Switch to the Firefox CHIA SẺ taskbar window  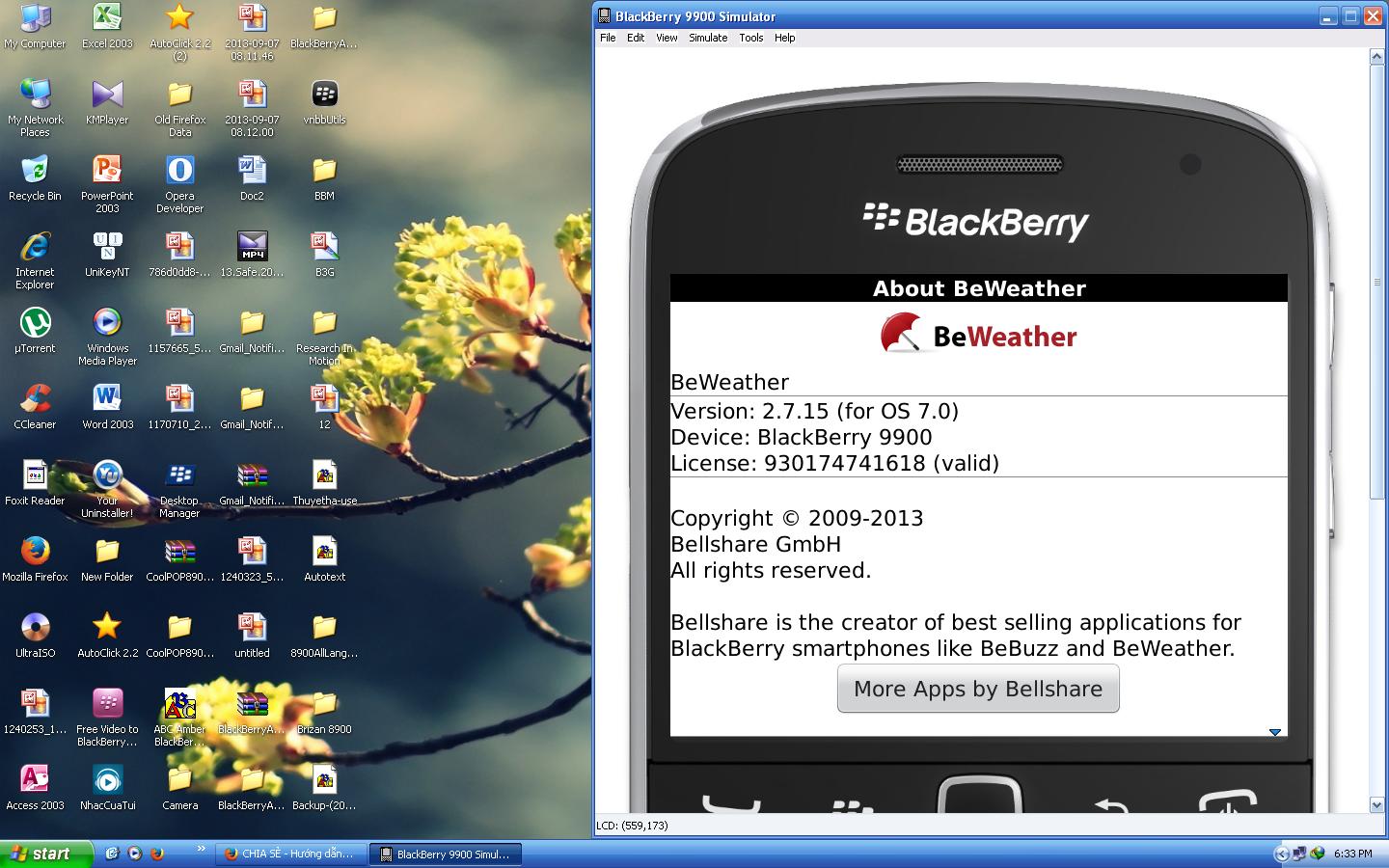pos(289,854)
